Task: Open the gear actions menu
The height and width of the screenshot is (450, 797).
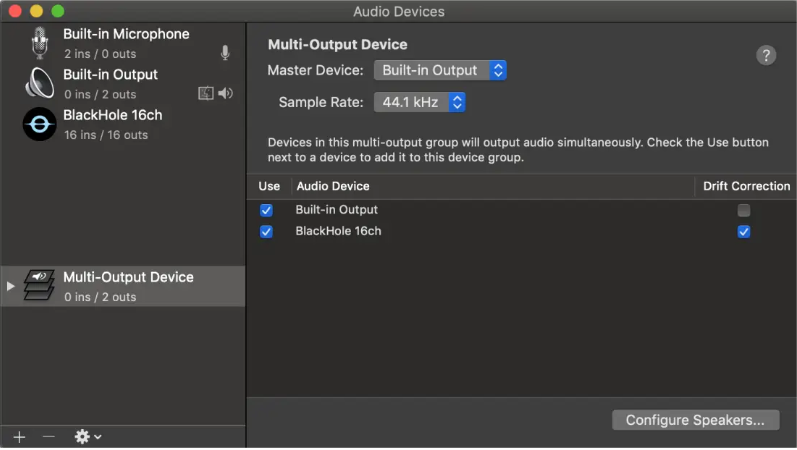Action: [x=87, y=437]
